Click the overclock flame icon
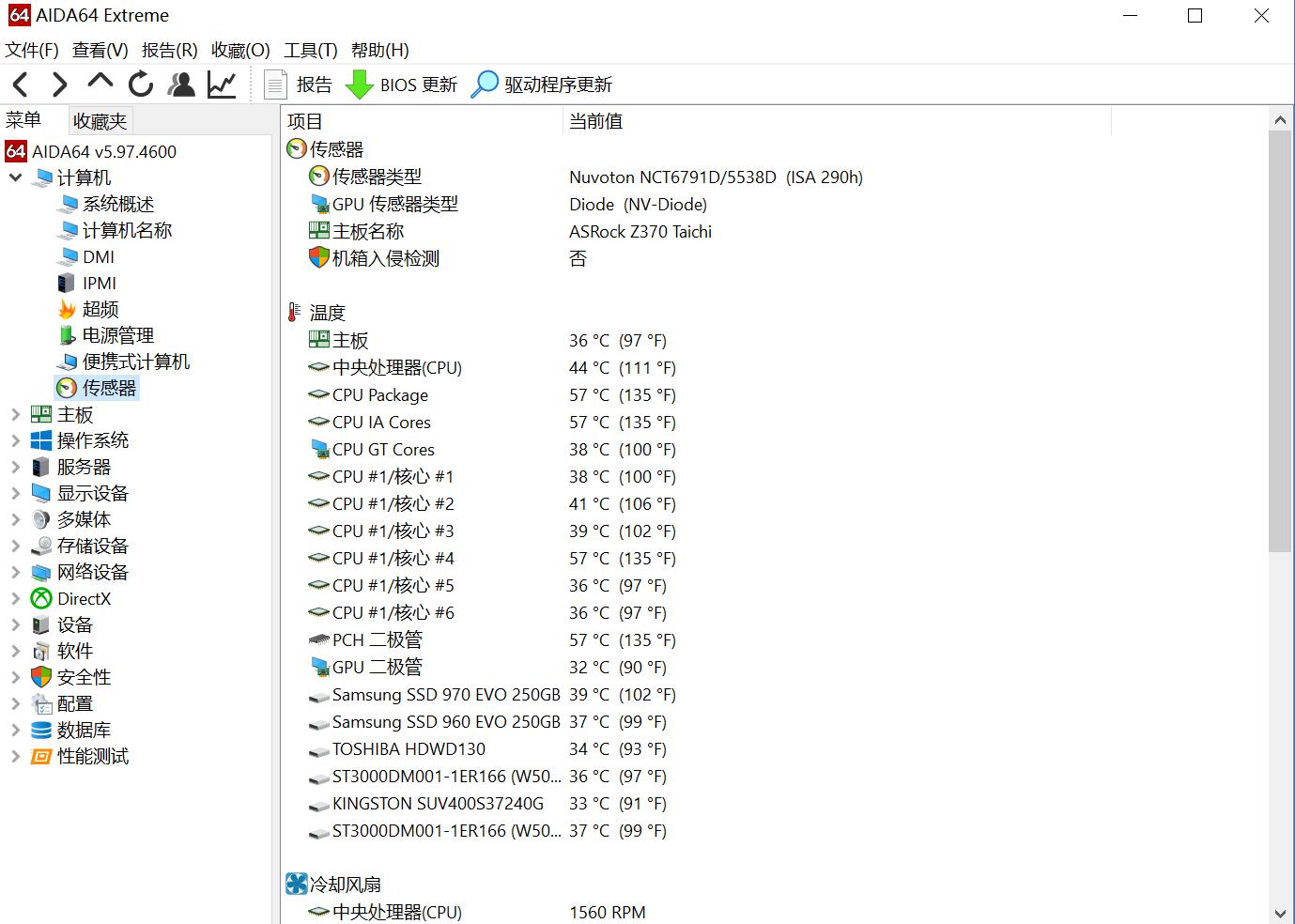The image size is (1295, 924). click(67, 309)
